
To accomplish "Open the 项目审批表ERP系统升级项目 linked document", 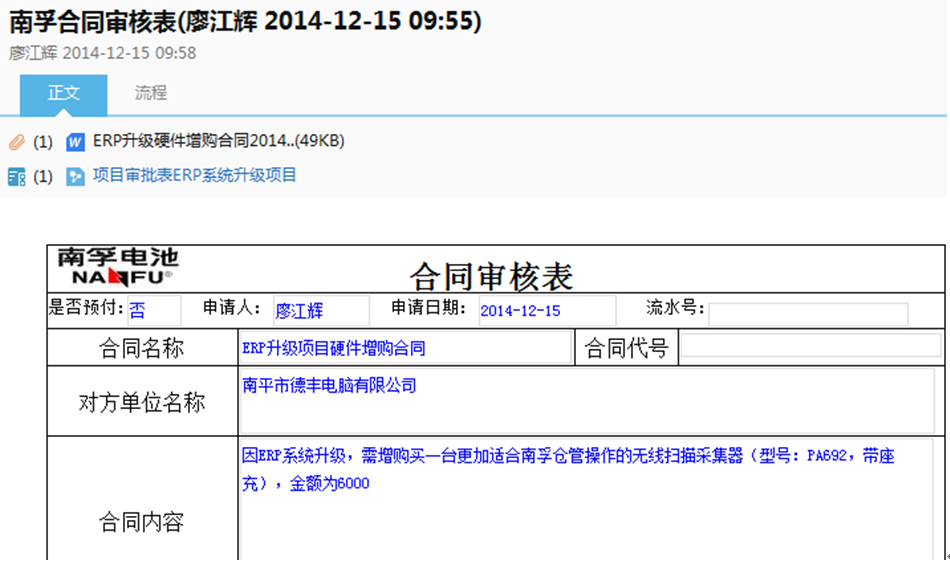I will pos(195,175).
